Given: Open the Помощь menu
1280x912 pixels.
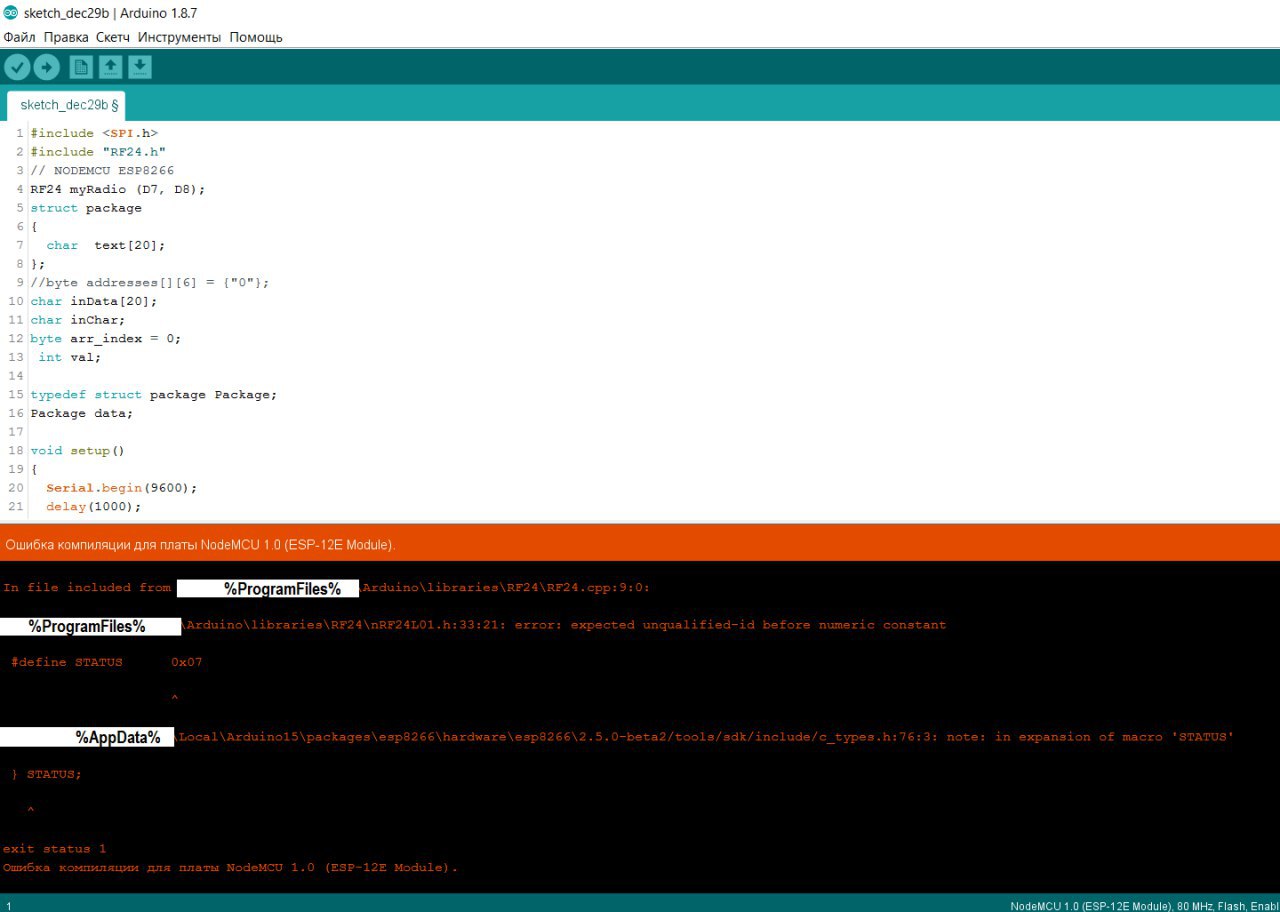Looking at the screenshot, I should 256,37.
